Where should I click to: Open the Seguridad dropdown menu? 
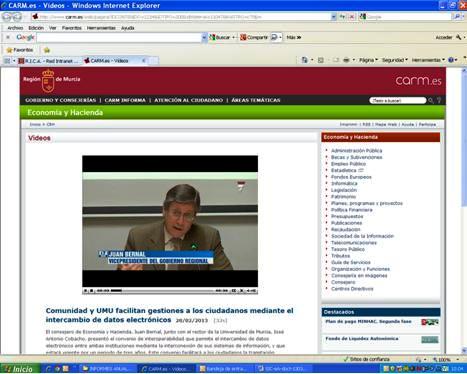point(395,60)
